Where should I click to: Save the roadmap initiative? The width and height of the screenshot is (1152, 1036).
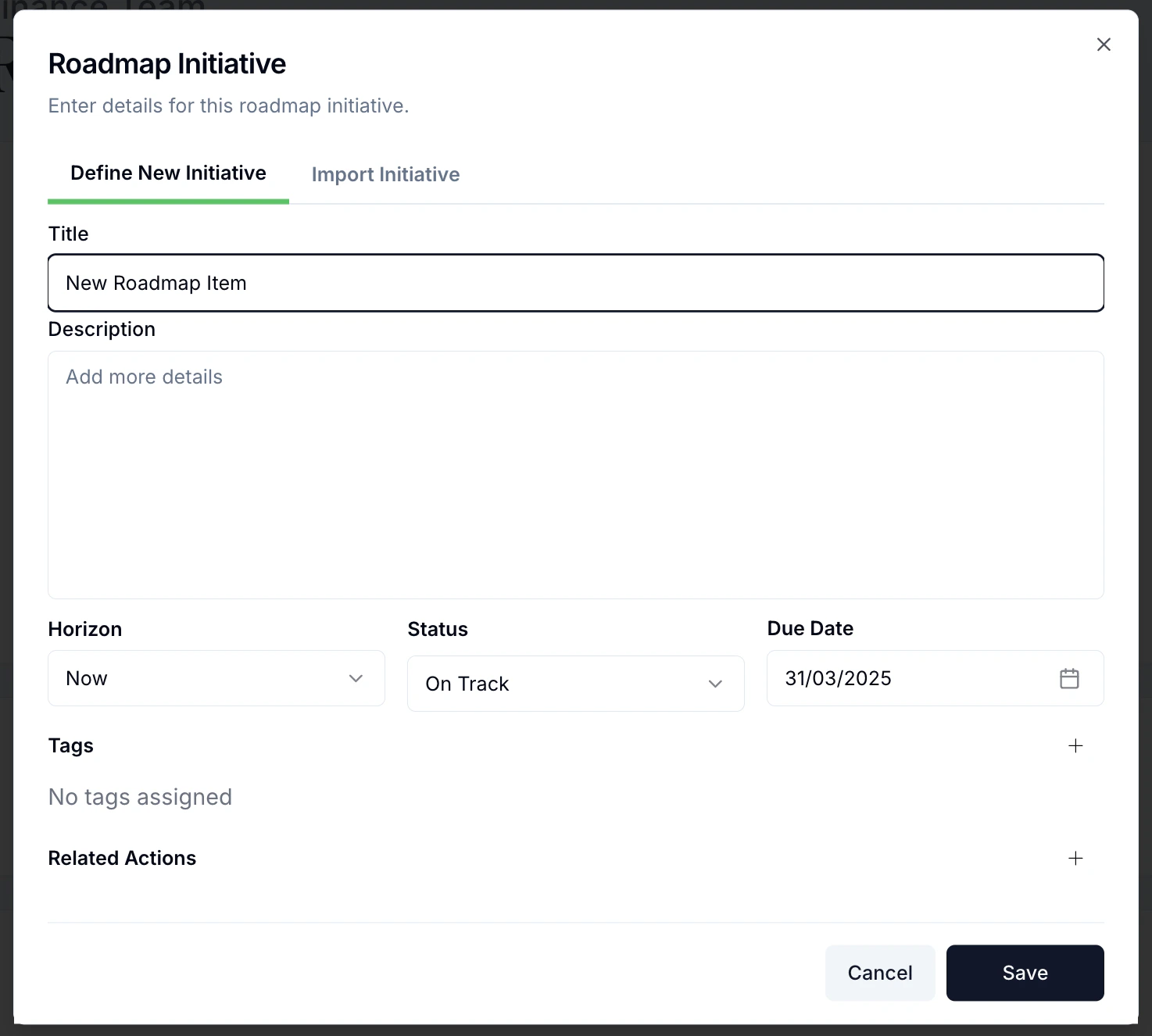(1025, 973)
